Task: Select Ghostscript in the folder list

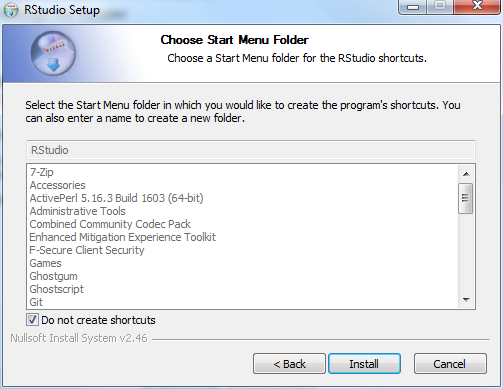Action: 57,289
